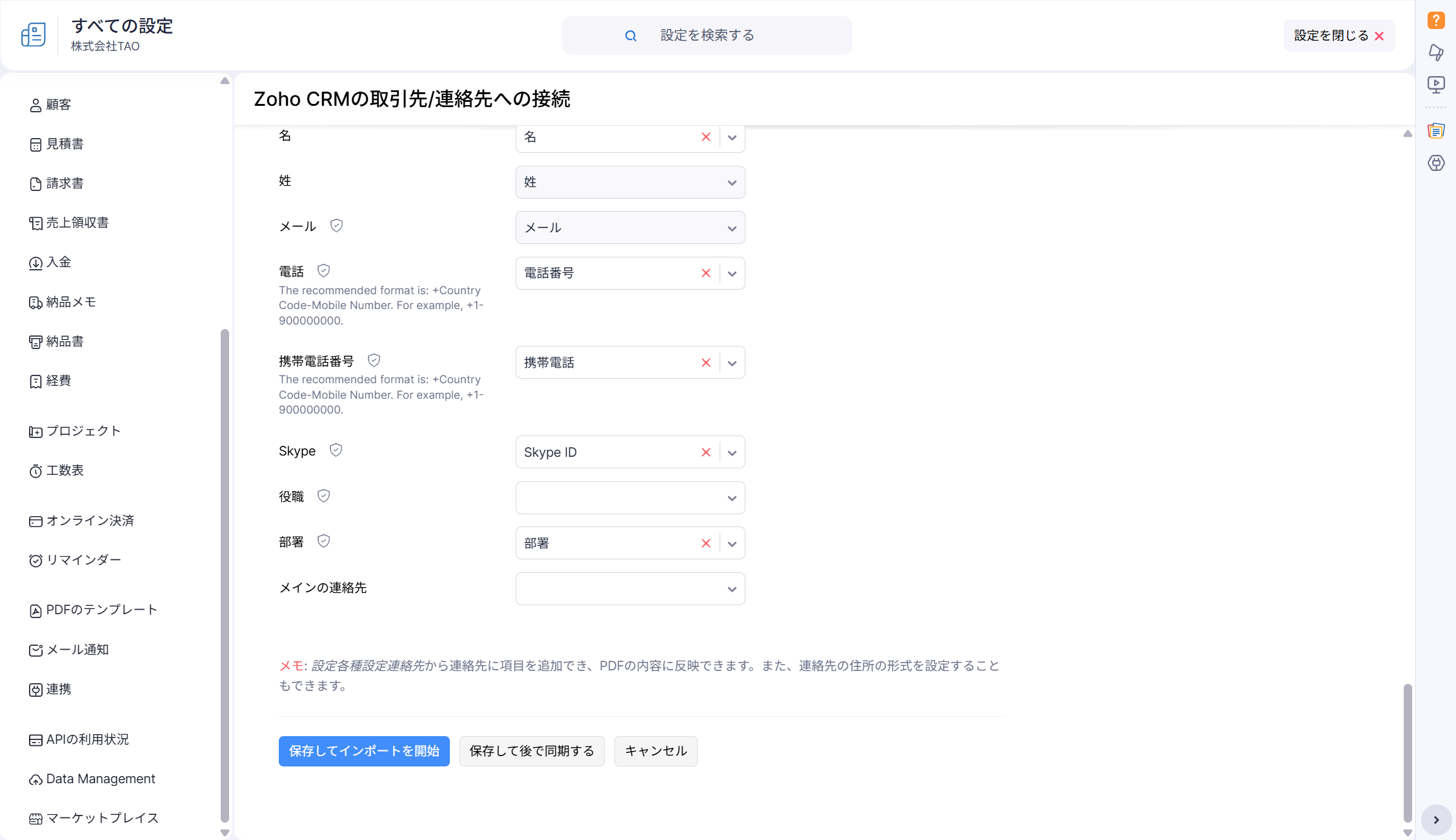Go to 請求書 settings in sidebar
Viewport: 1456px width, 840px height.
[x=65, y=183]
